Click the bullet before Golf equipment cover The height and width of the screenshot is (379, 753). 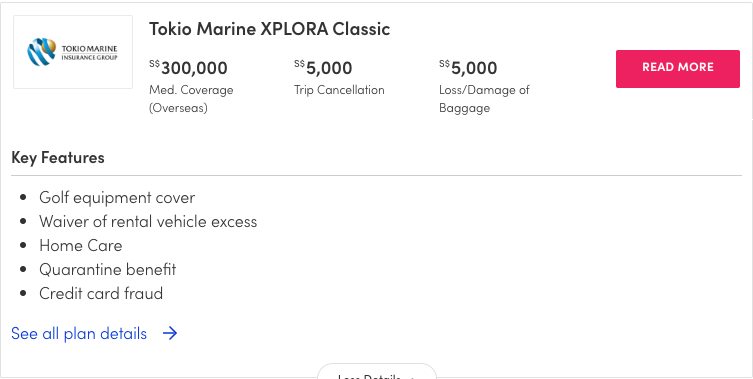23,197
